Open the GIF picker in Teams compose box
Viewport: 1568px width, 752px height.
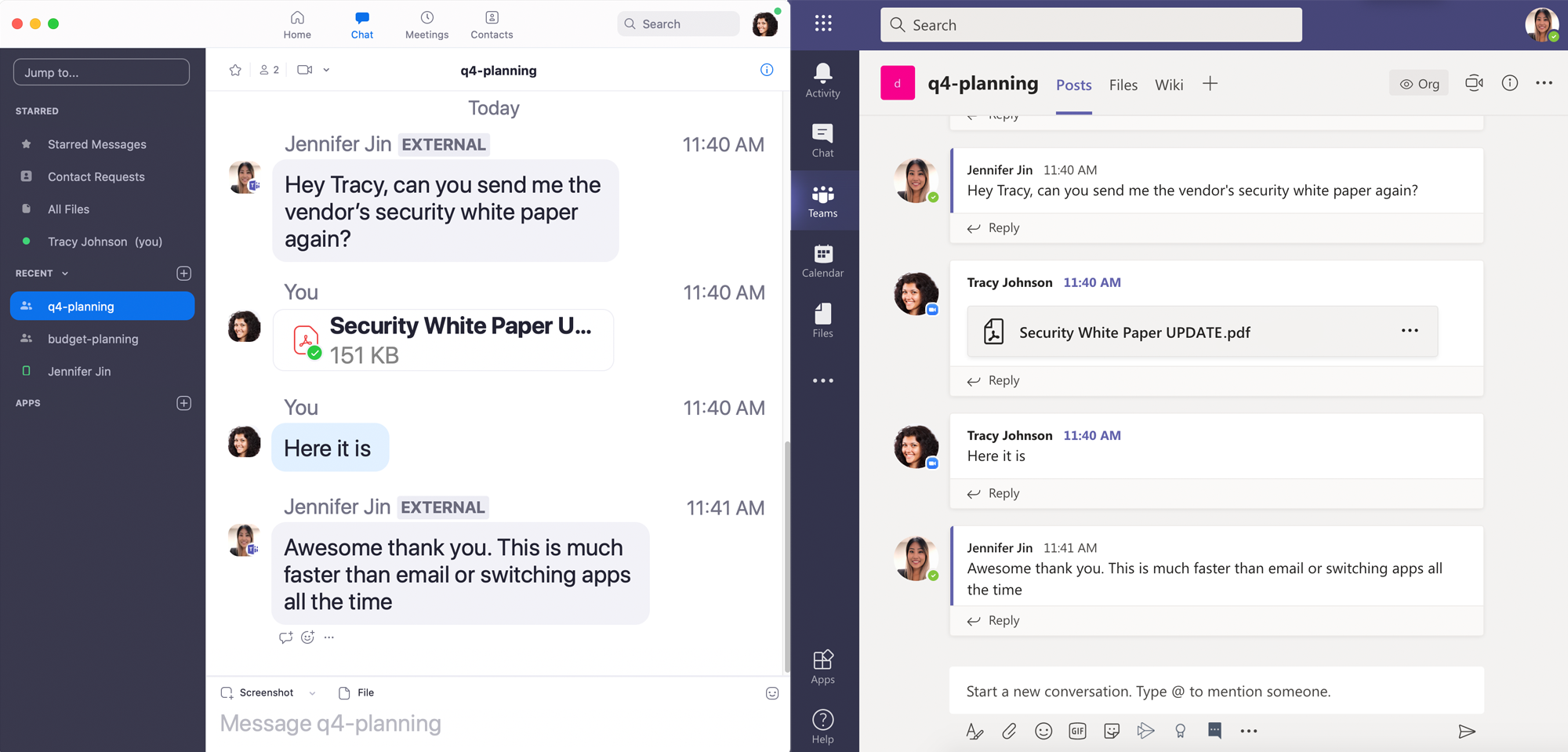pos(1077,731)
